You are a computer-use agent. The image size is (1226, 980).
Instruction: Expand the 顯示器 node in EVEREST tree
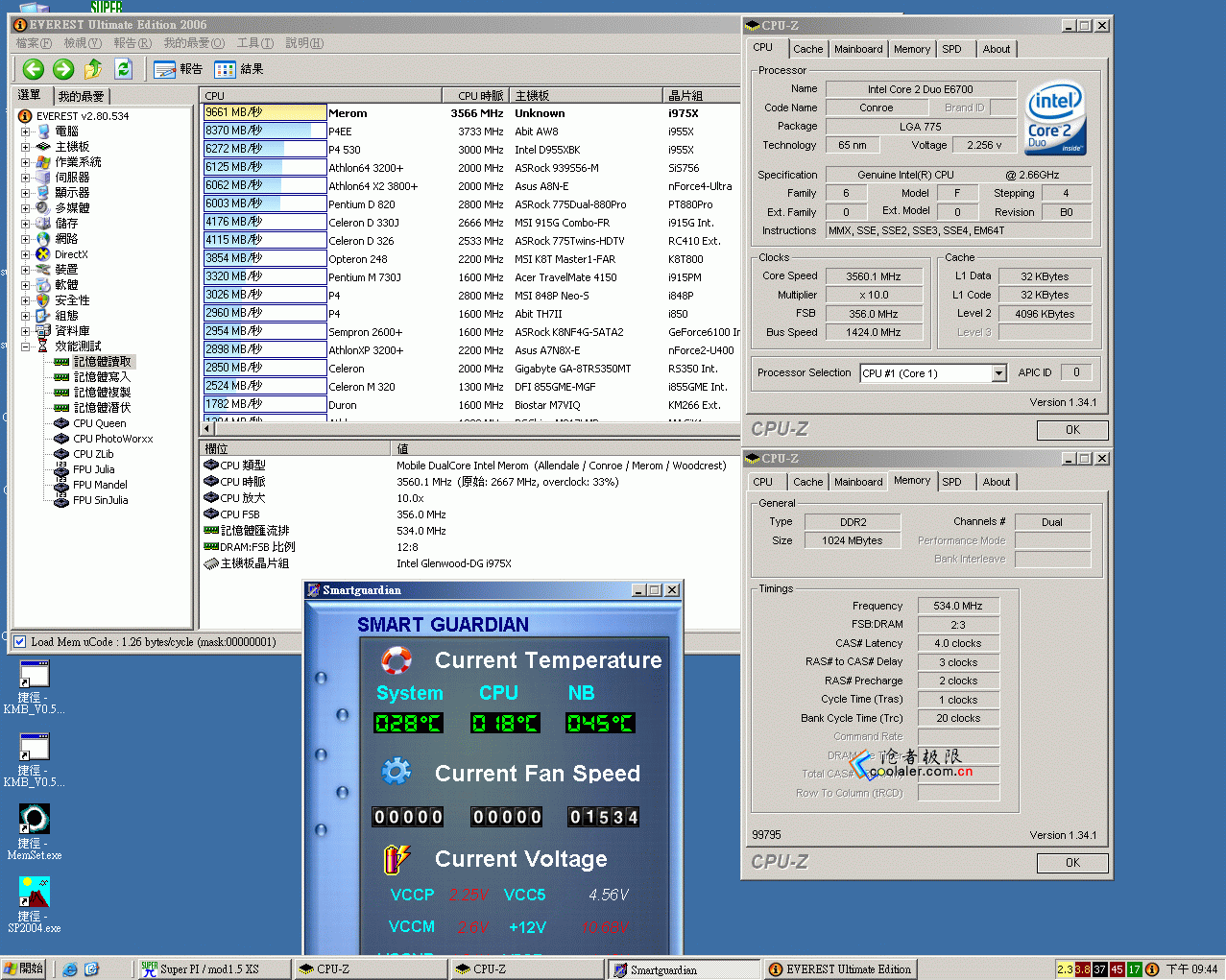click(x=25, y=193)
